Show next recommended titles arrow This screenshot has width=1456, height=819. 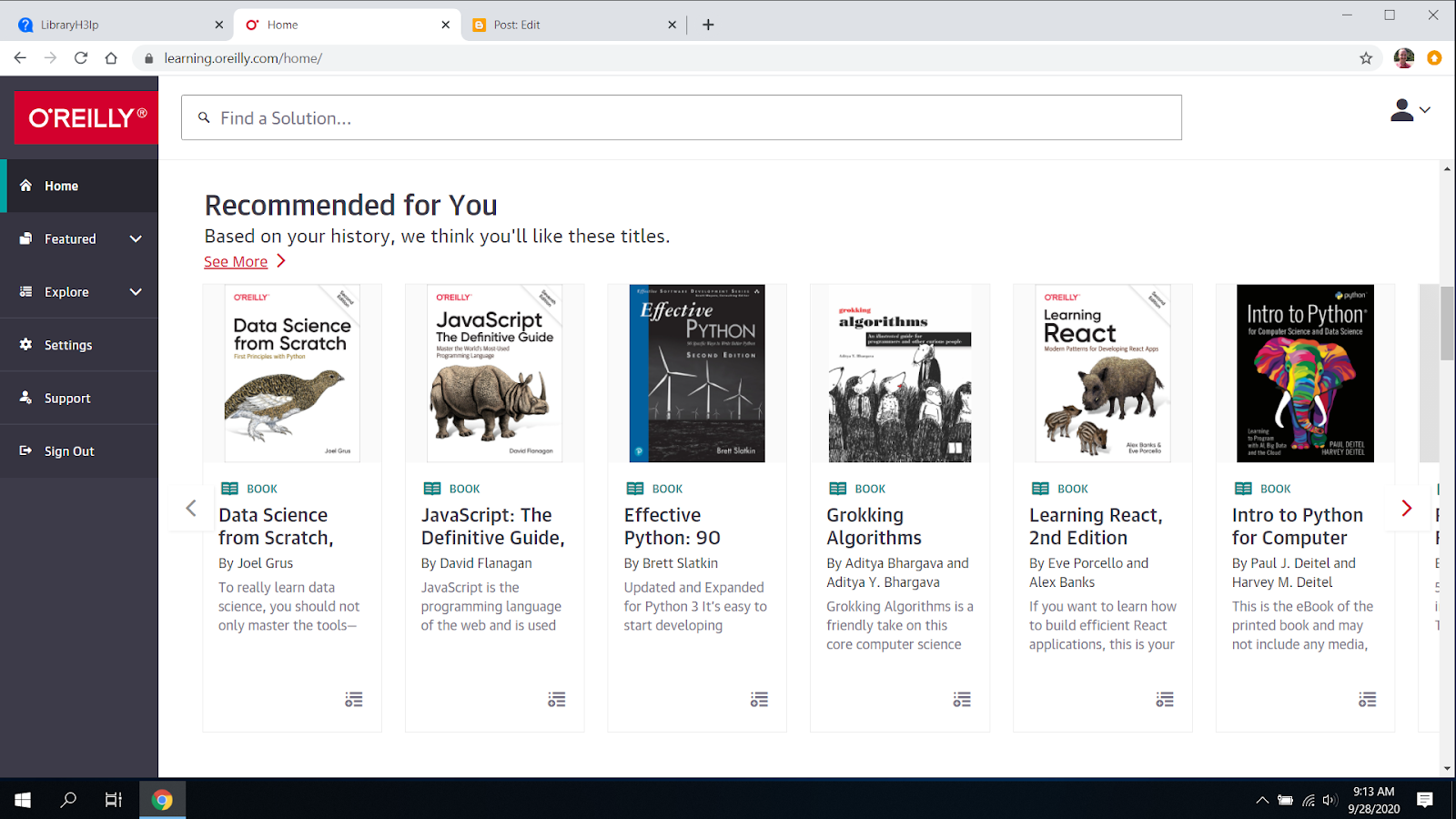(x=1407, y=508)
